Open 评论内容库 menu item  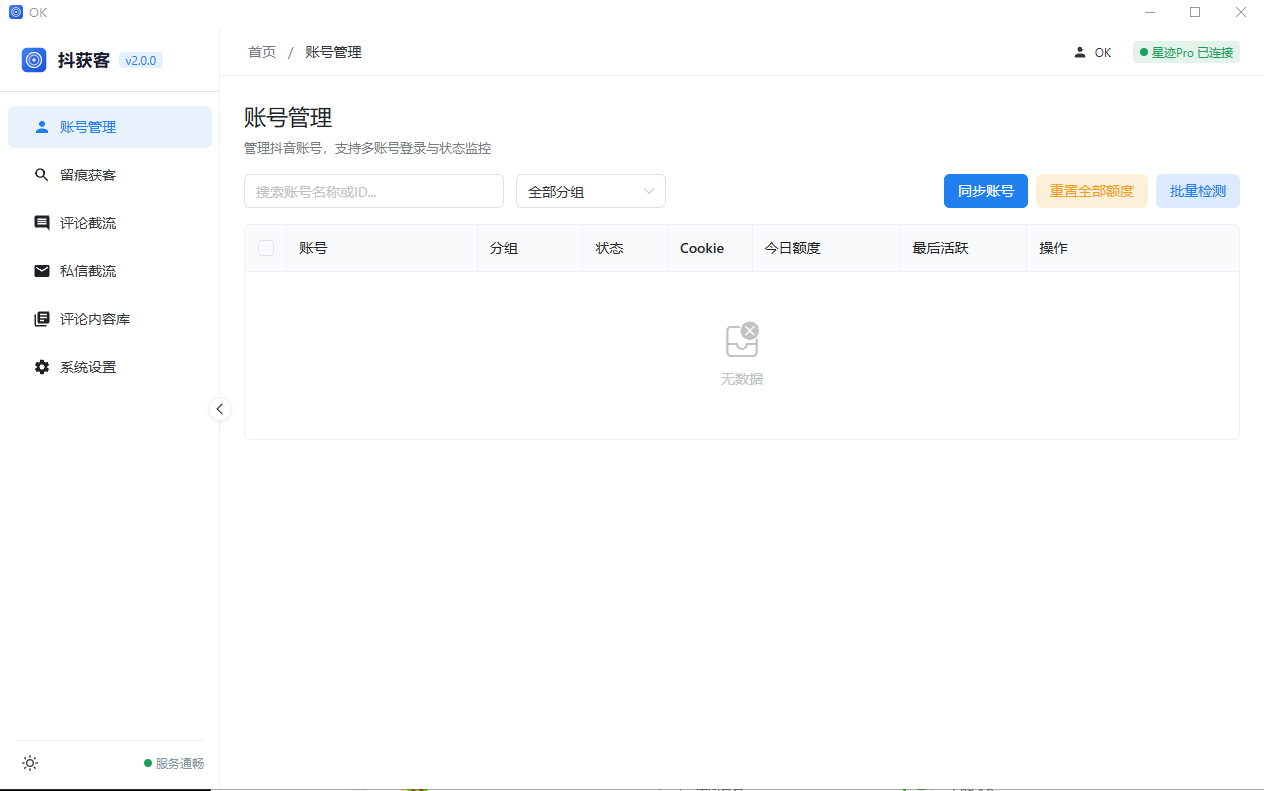coord(110,319)
